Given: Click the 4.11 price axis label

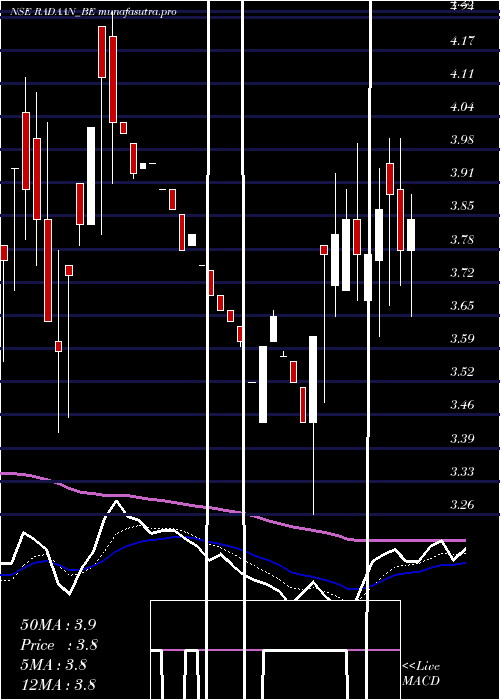Looking at the screenshot, I should pyautogui.click(x=462, y=74).
